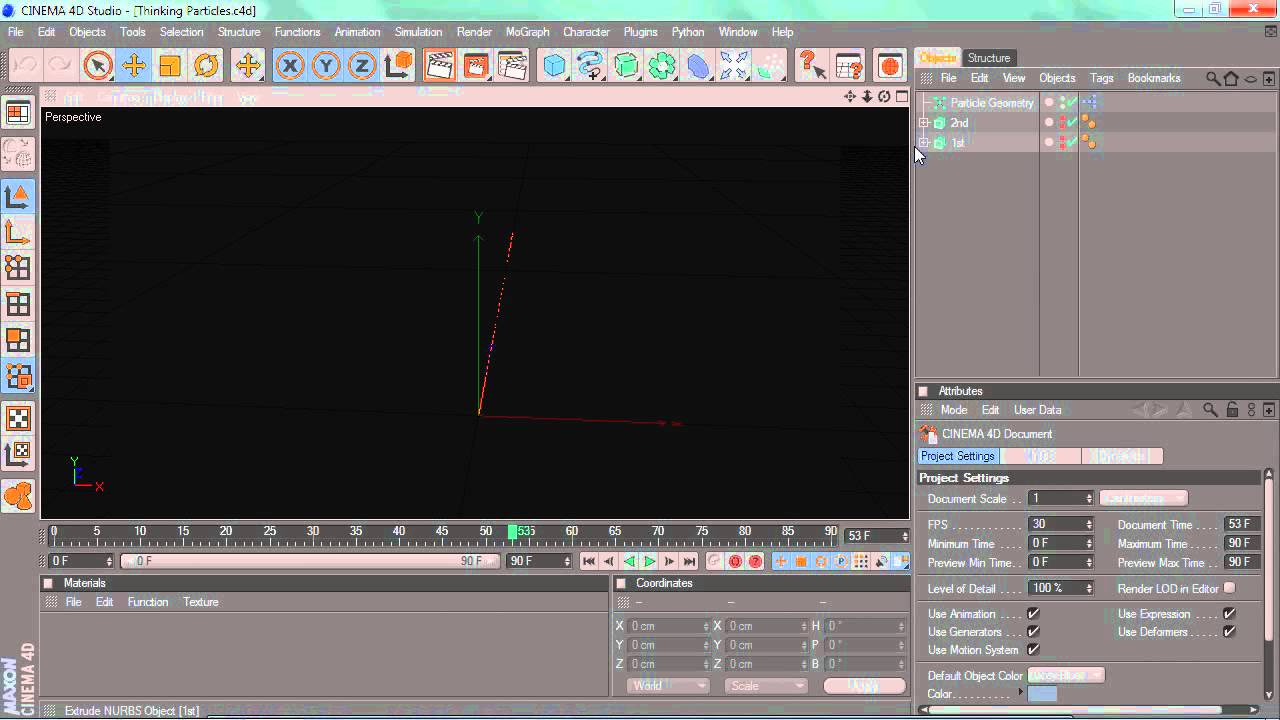Go to end of animation
Image resolution: width=1280 pixels, height=720 pixels.
point(689,562)
